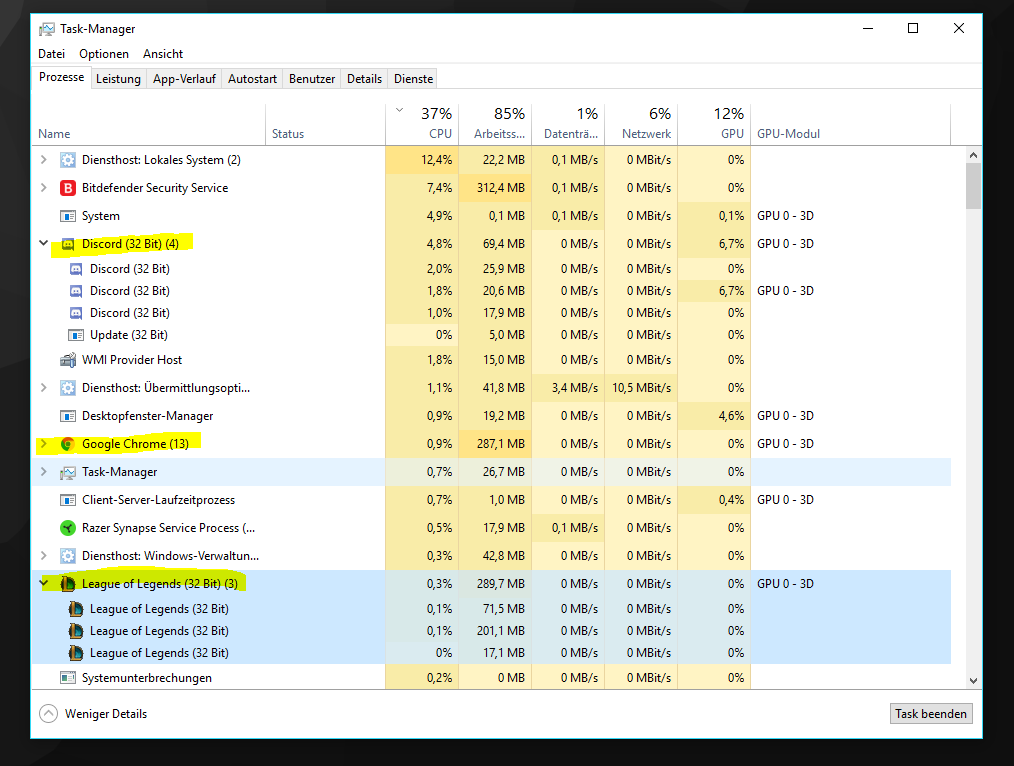The width and height of the screenshot is (1014, 766).
Task: Click the League of Legends child icon 71,5 MB
Action: point(76,609)
